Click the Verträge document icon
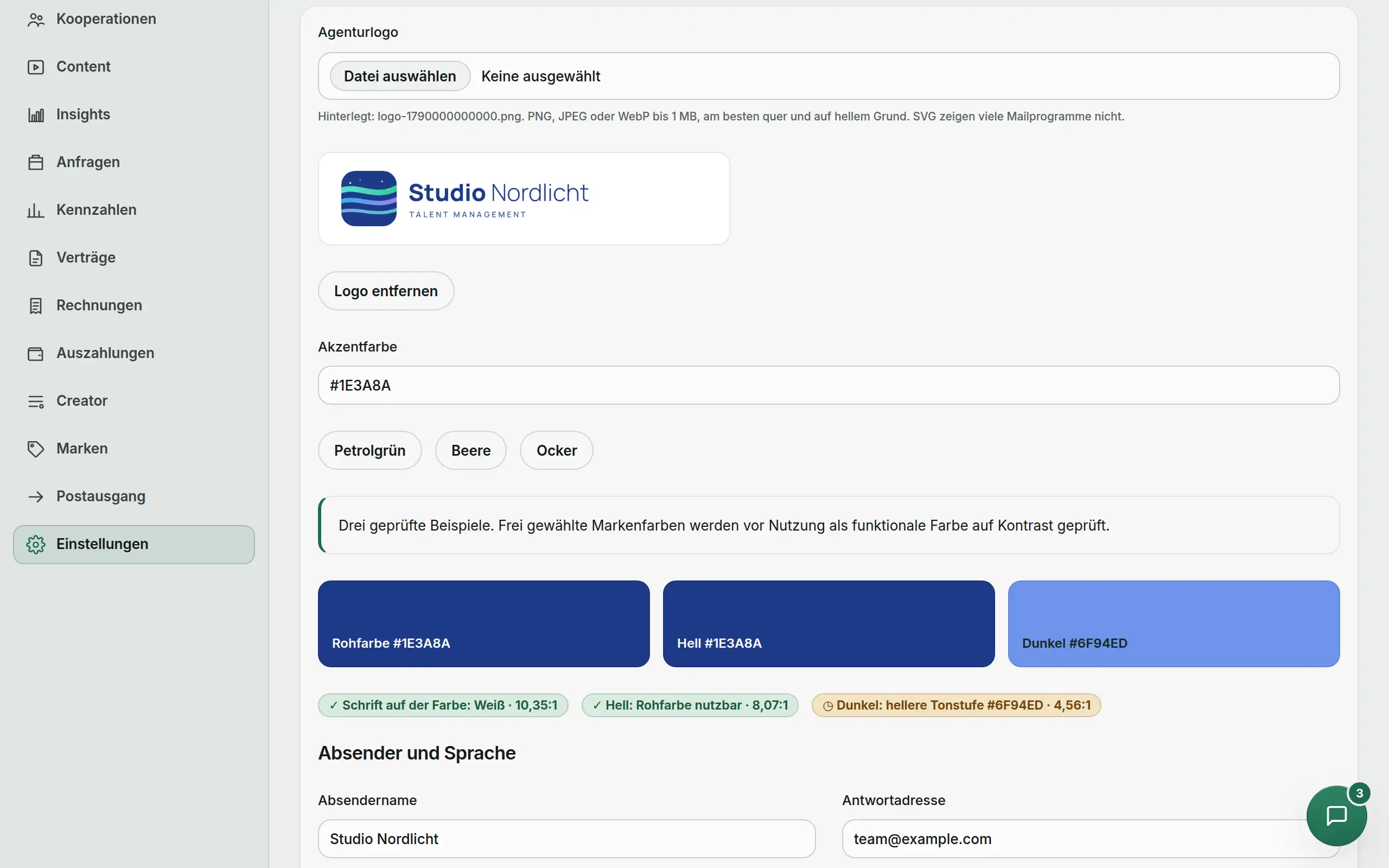This screenshot has width=1389, height=868. [36, 258]
